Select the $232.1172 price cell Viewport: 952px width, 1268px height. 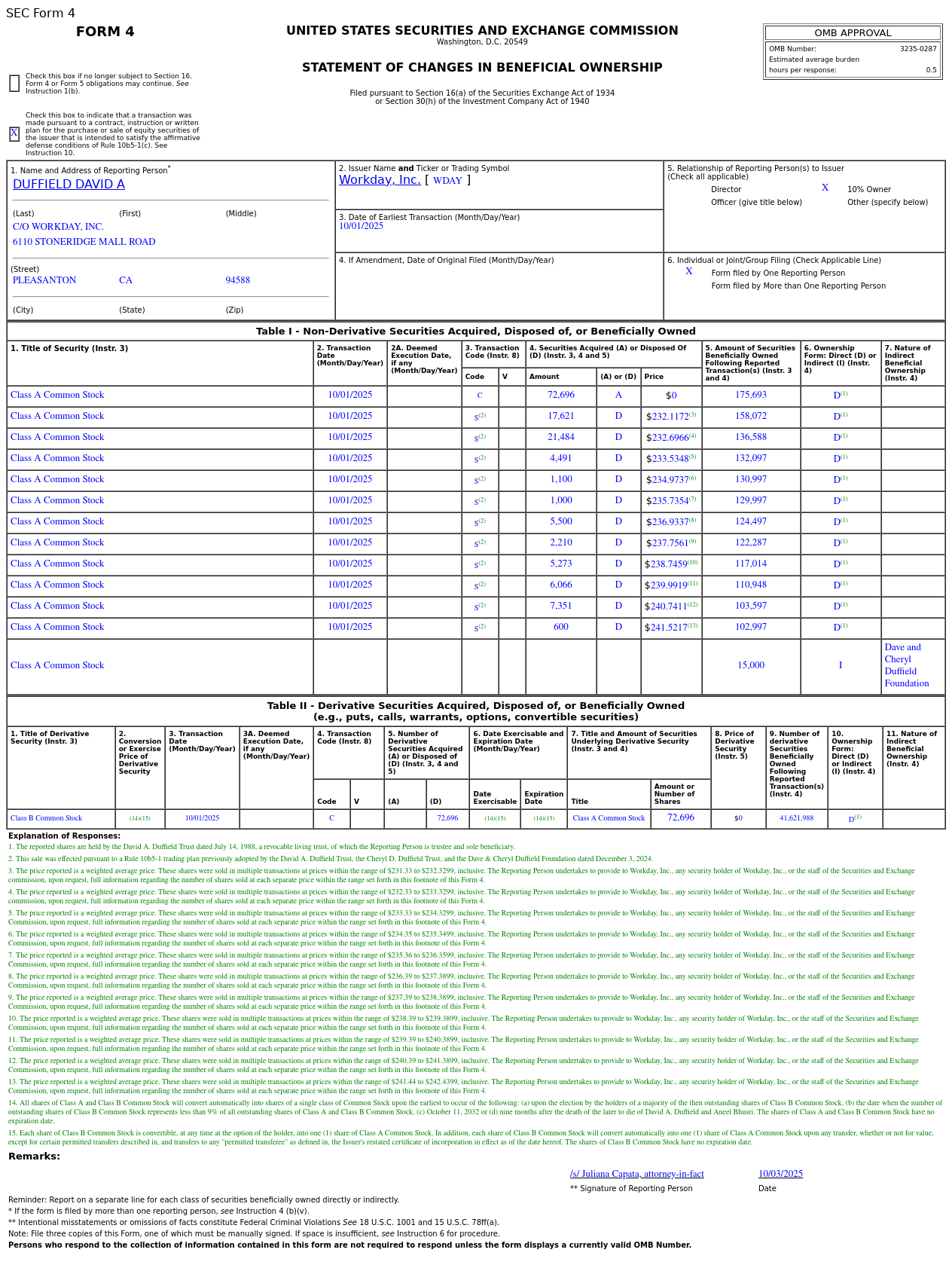(670, 417)
